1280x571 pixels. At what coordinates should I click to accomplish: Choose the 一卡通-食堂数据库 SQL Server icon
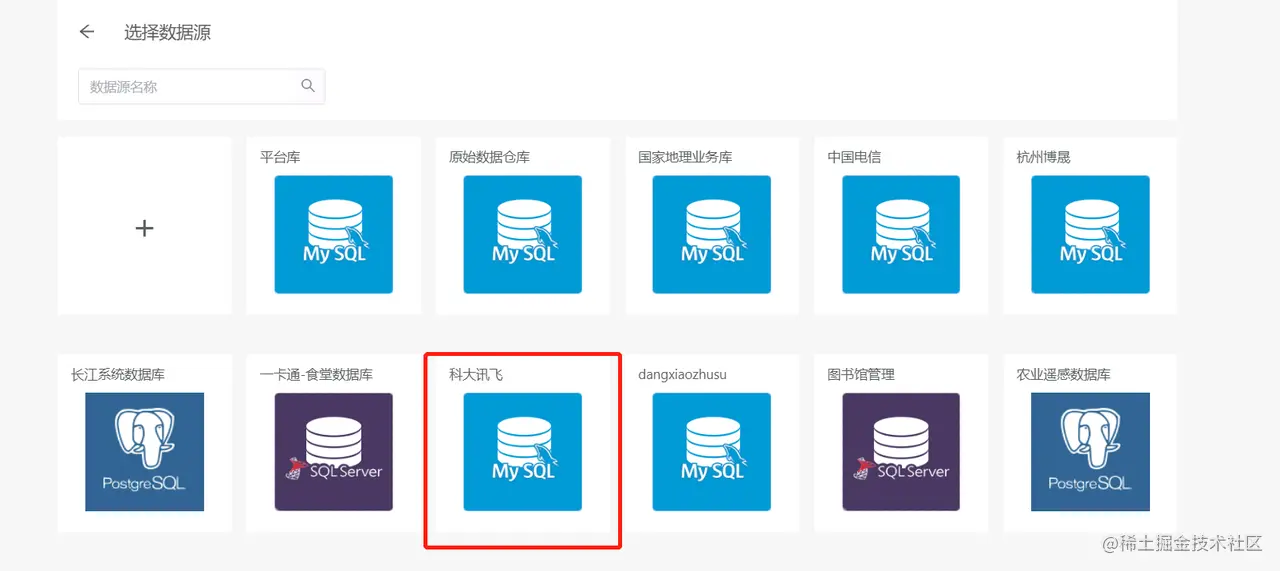coord(334,452)
